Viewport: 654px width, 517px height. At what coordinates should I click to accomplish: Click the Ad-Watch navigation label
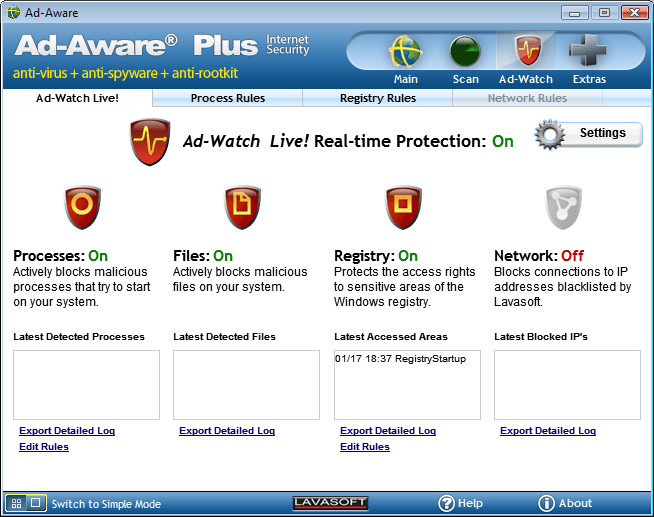coord(526,79)
